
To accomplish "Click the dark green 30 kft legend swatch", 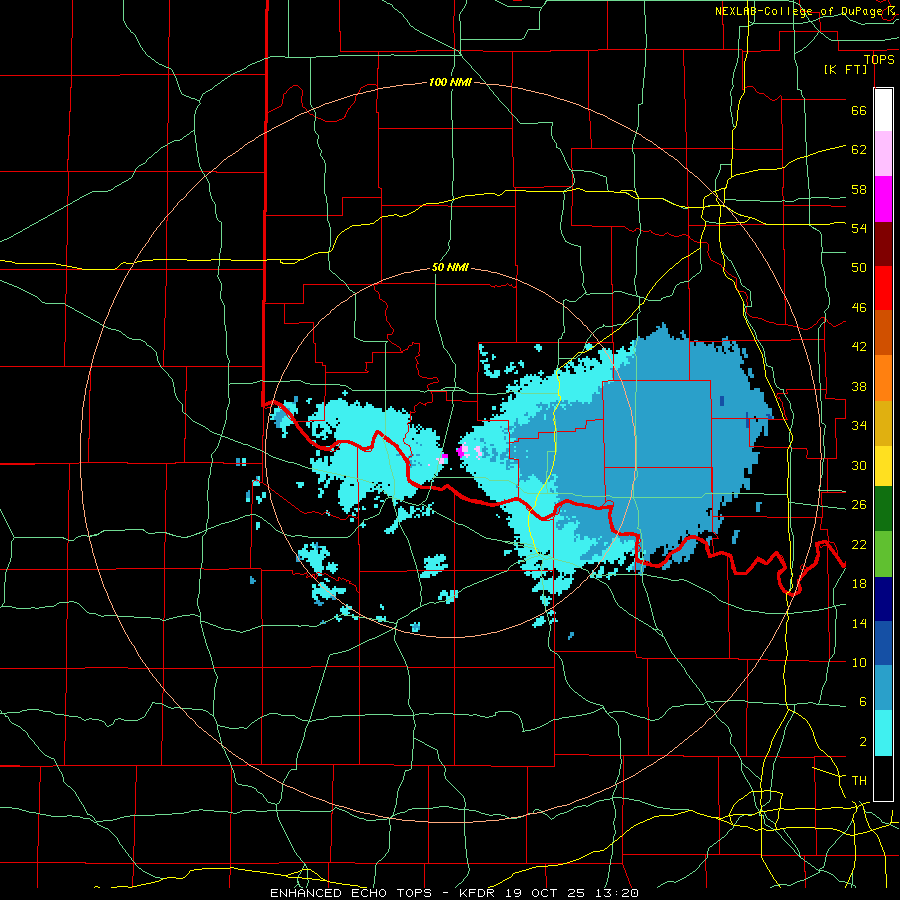I will (x=883, y=509).
